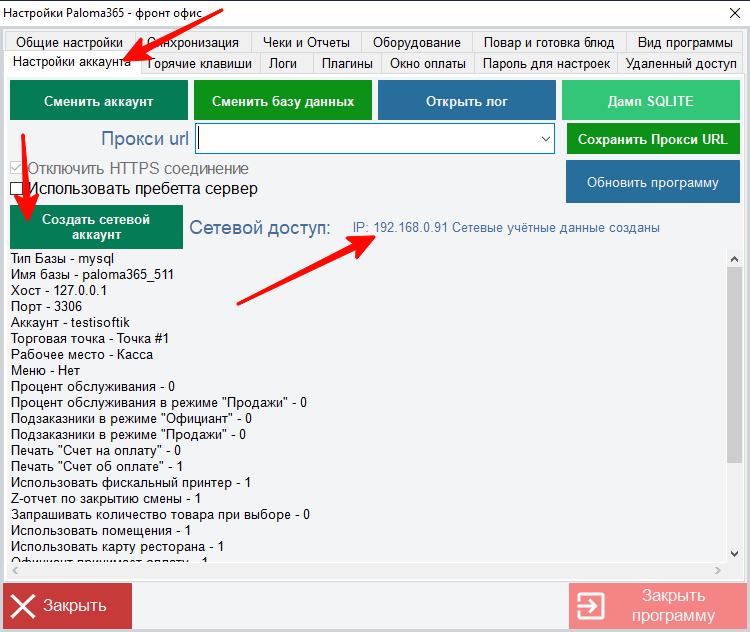Click the Открыть лог button

[467, 100]
